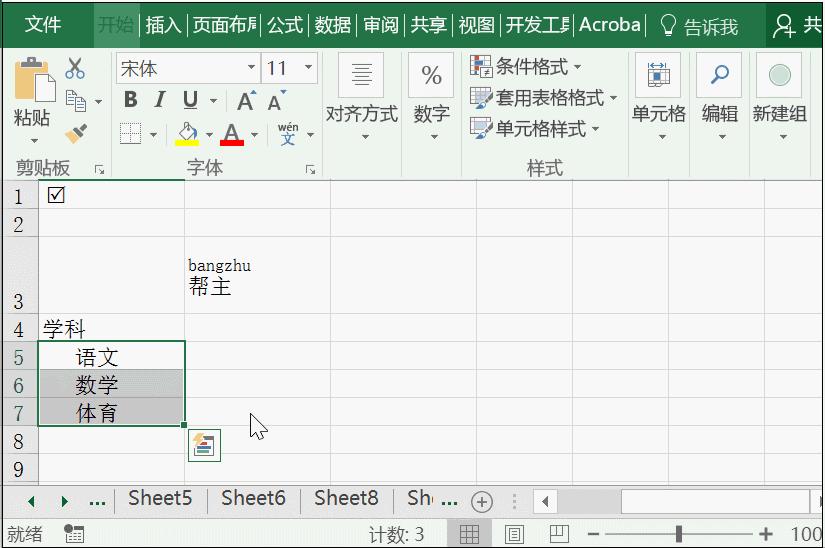
Task: Switch to Sheet5 tab
Action: [160, 498]
